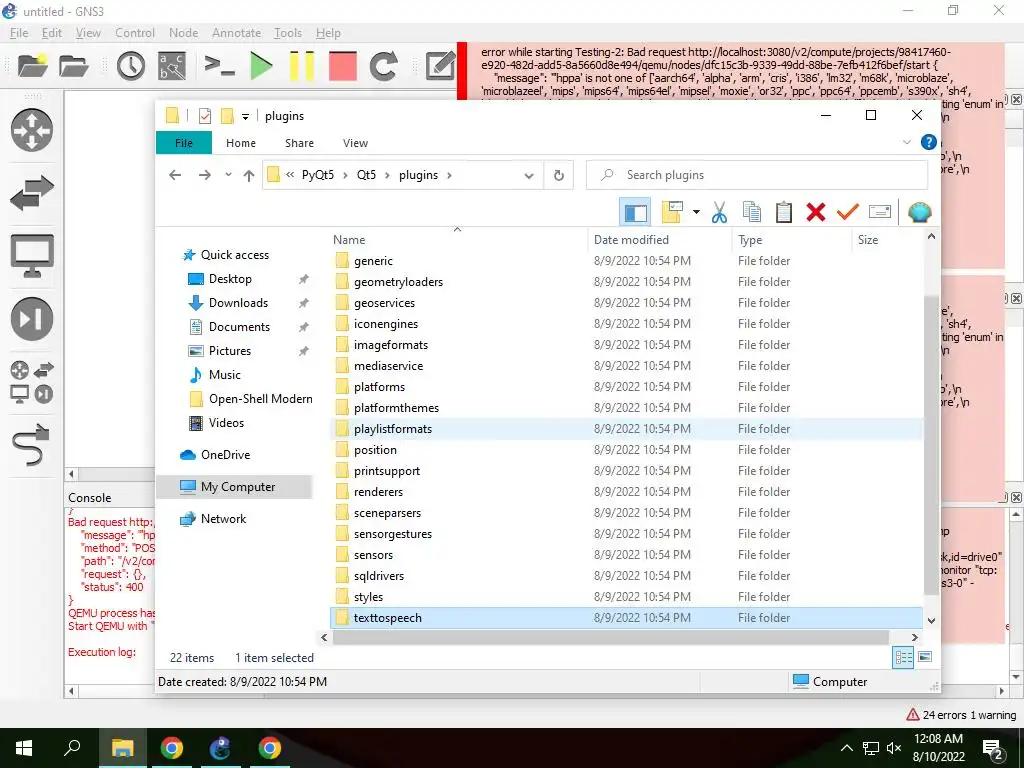The width and height of the screenshot is (1024, 768).
Task: Sort by the Date modified column
Action: (x=660, y=240)
